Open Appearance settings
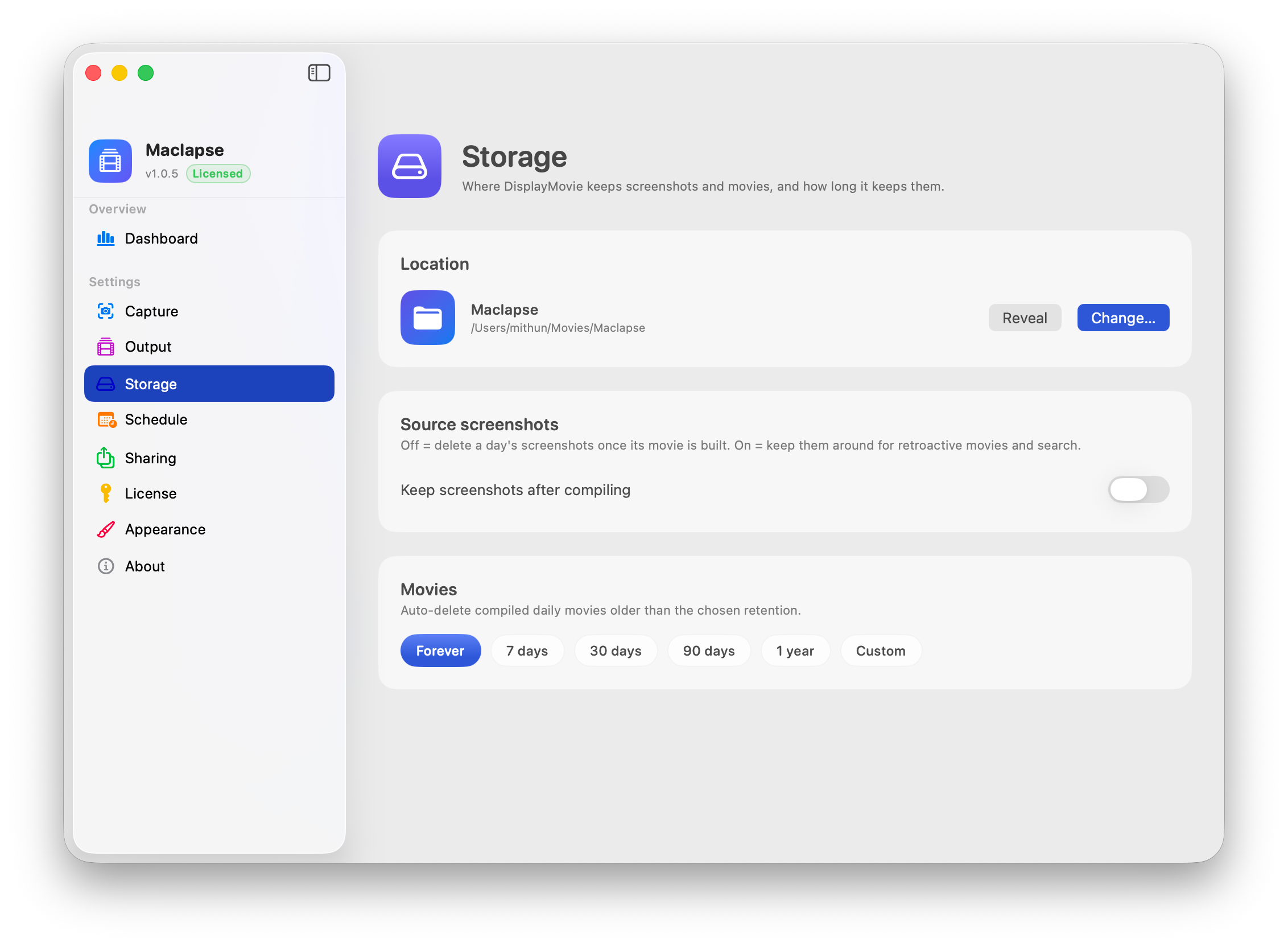 click(x=209, y=530)
